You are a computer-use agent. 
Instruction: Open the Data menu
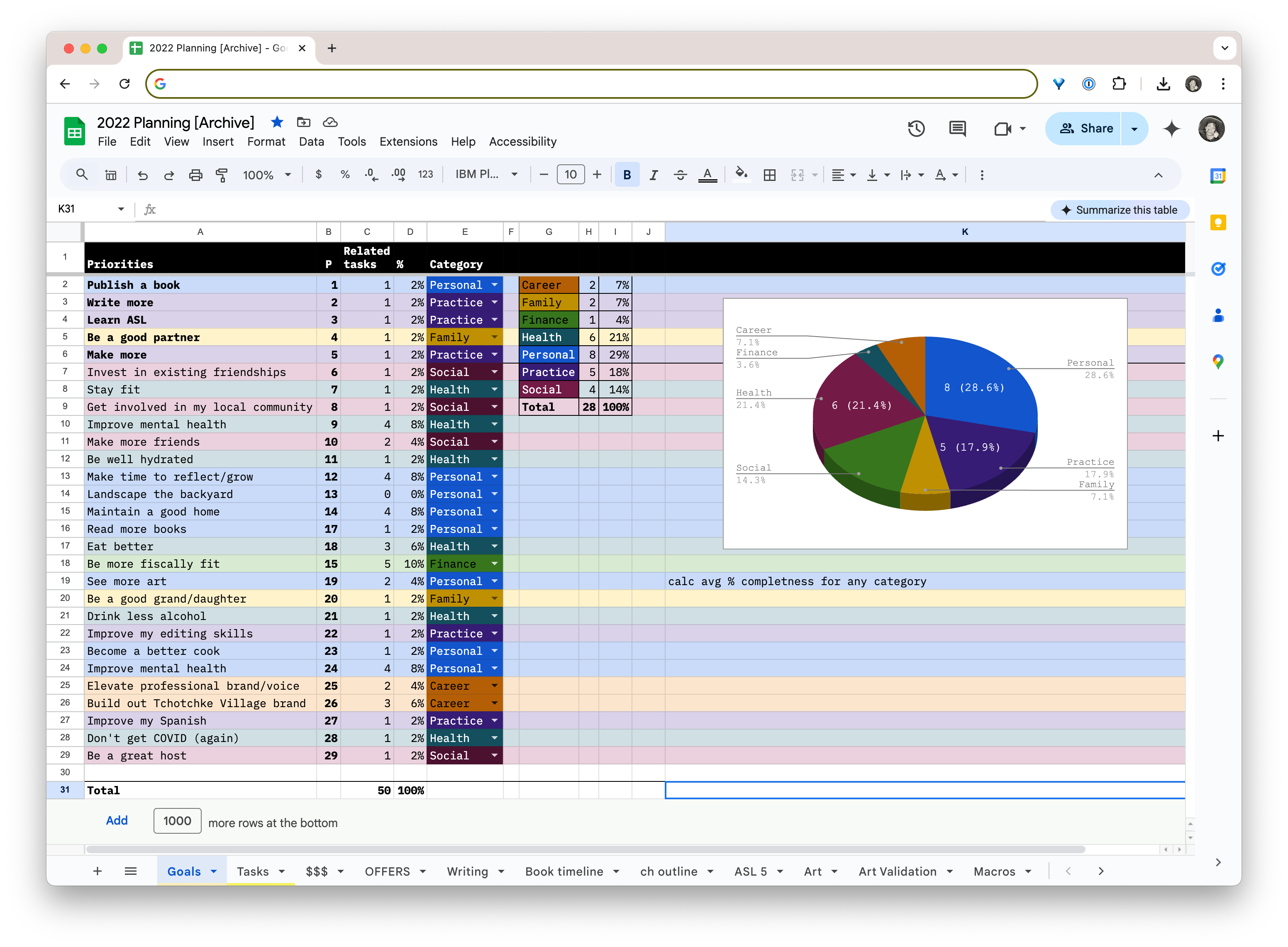311,142
